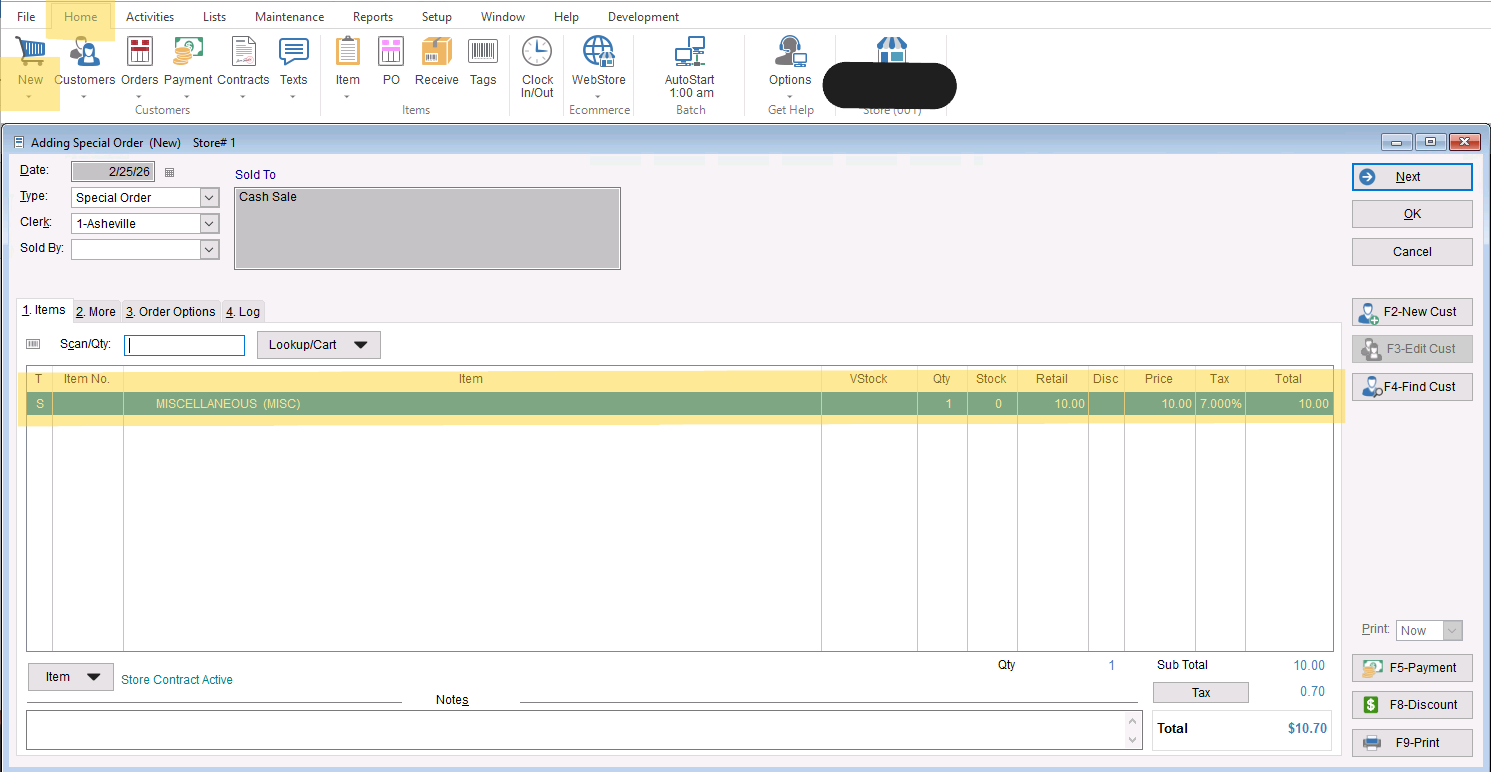Open the WebStore globe icon
Image resolution: width=1491 pixels, height=772 pixels.
pyautogui.click(x=598, y=53)
